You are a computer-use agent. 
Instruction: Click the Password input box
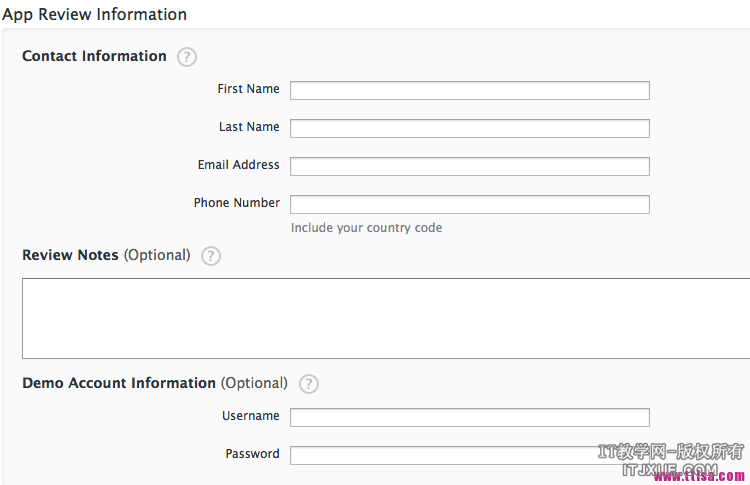(x=440, y=456)
